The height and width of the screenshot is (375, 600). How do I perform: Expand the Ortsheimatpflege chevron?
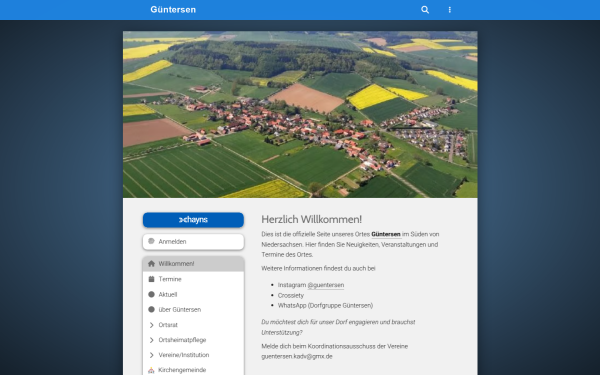151,340
